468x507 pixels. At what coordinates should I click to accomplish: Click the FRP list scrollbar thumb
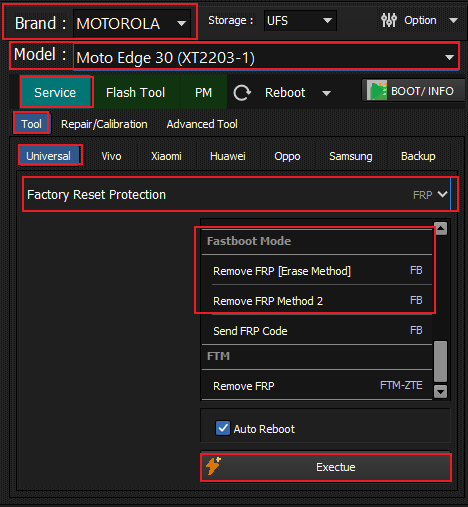pyautogui.click(x=441, y=361)
